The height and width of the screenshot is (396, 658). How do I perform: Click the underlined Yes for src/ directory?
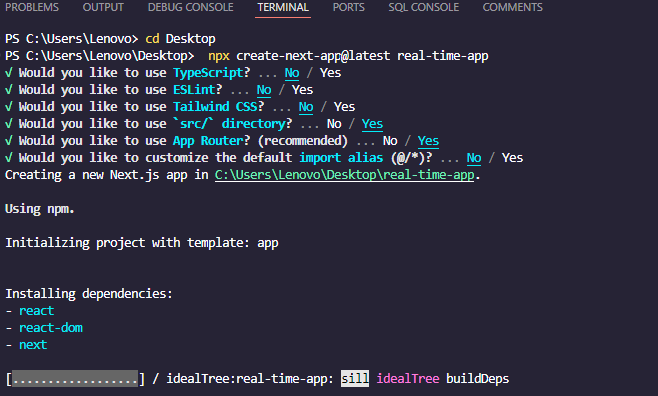372,124
